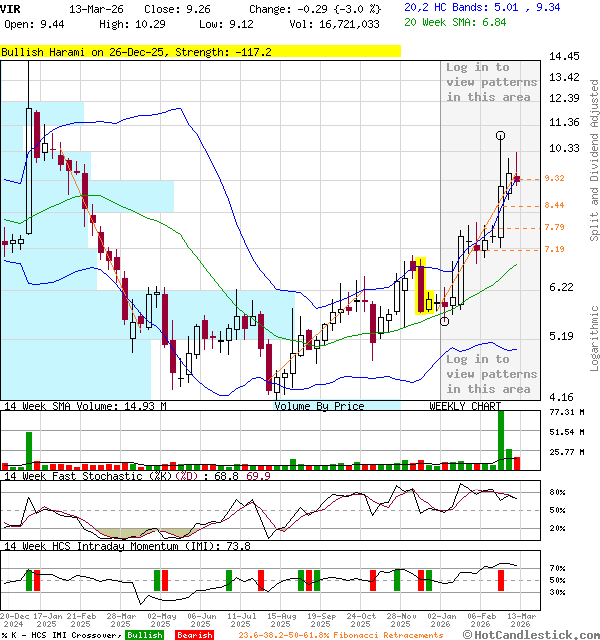Click the 8.44 Fibonacci level label
This screenshot has width=600, height=640.
[555, 205]
